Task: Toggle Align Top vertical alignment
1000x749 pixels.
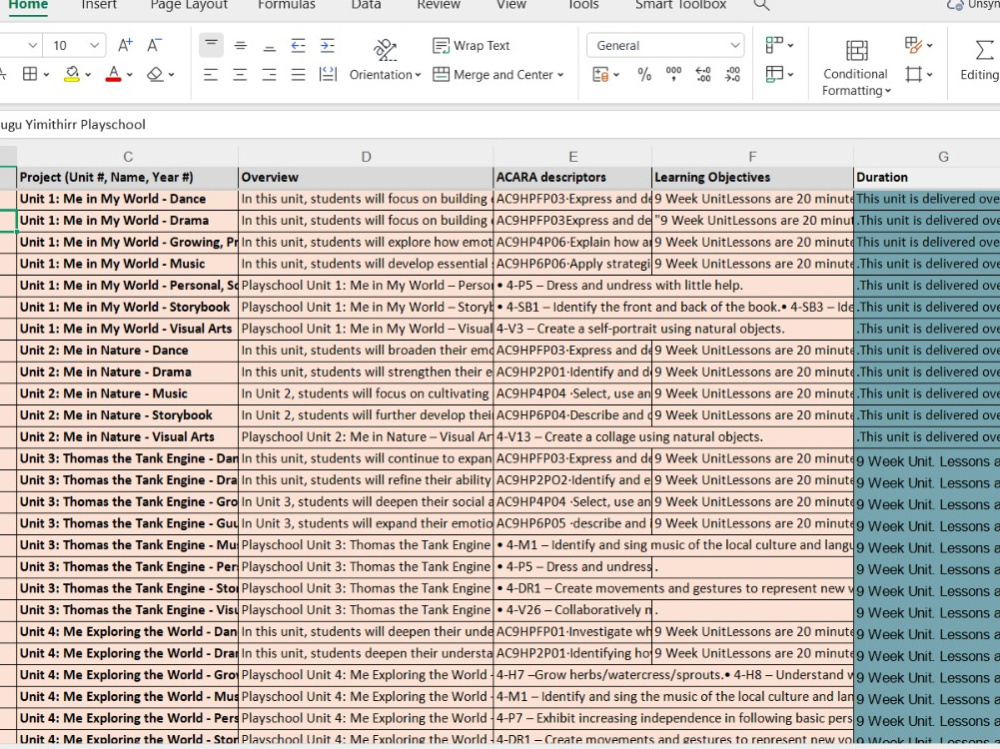Action: pos(211,45)
